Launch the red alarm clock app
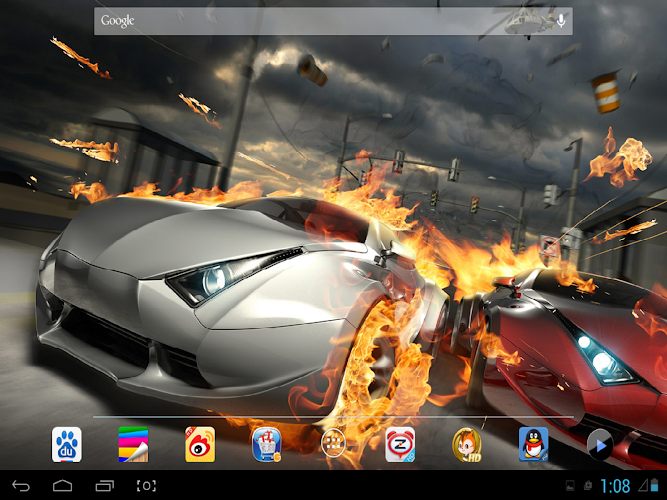 [400, 445]
